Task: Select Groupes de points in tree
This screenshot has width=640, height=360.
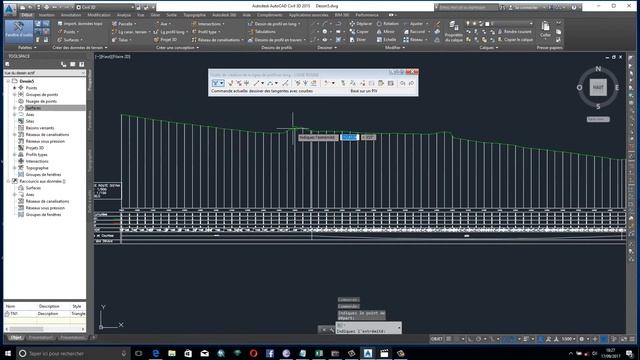Action: click(42, 95)
